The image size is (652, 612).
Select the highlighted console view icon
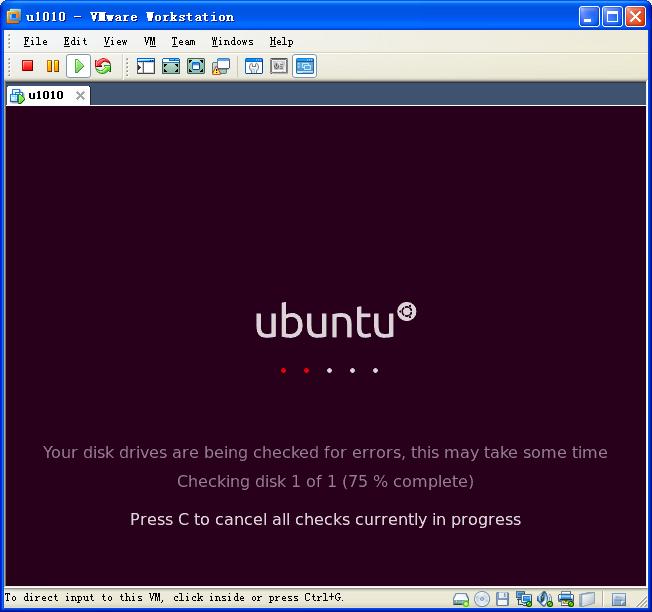[x=304, y=66]
